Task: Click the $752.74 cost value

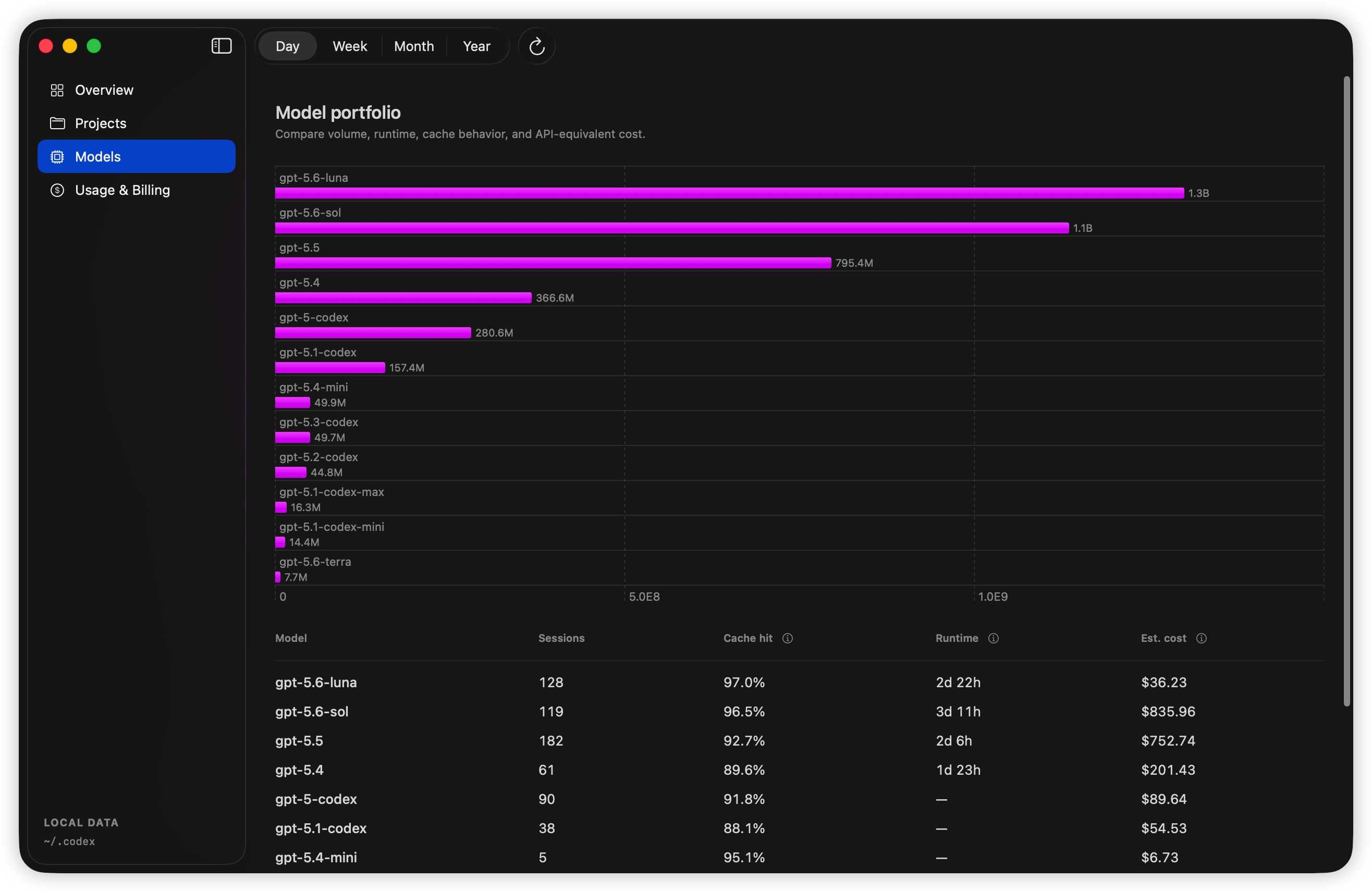Action: (x=1168, y=740)
